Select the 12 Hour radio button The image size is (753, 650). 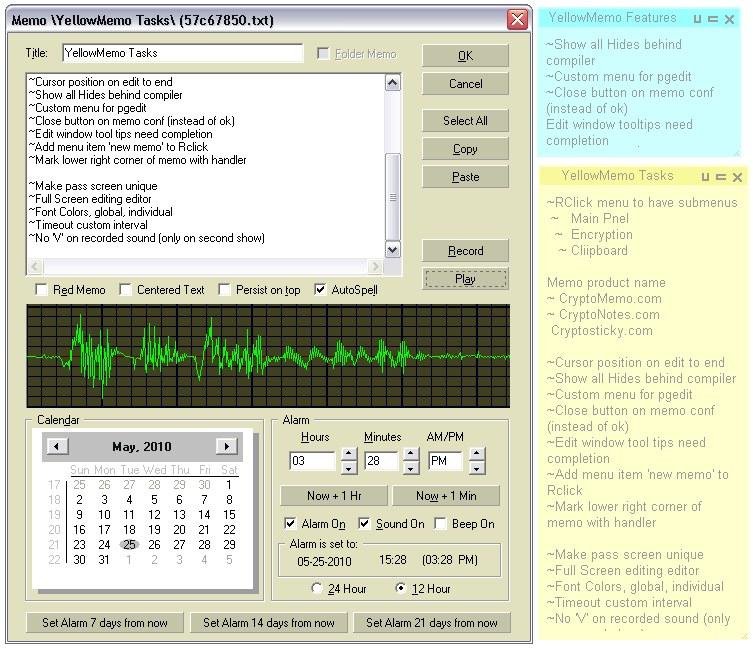pos(400,588)
